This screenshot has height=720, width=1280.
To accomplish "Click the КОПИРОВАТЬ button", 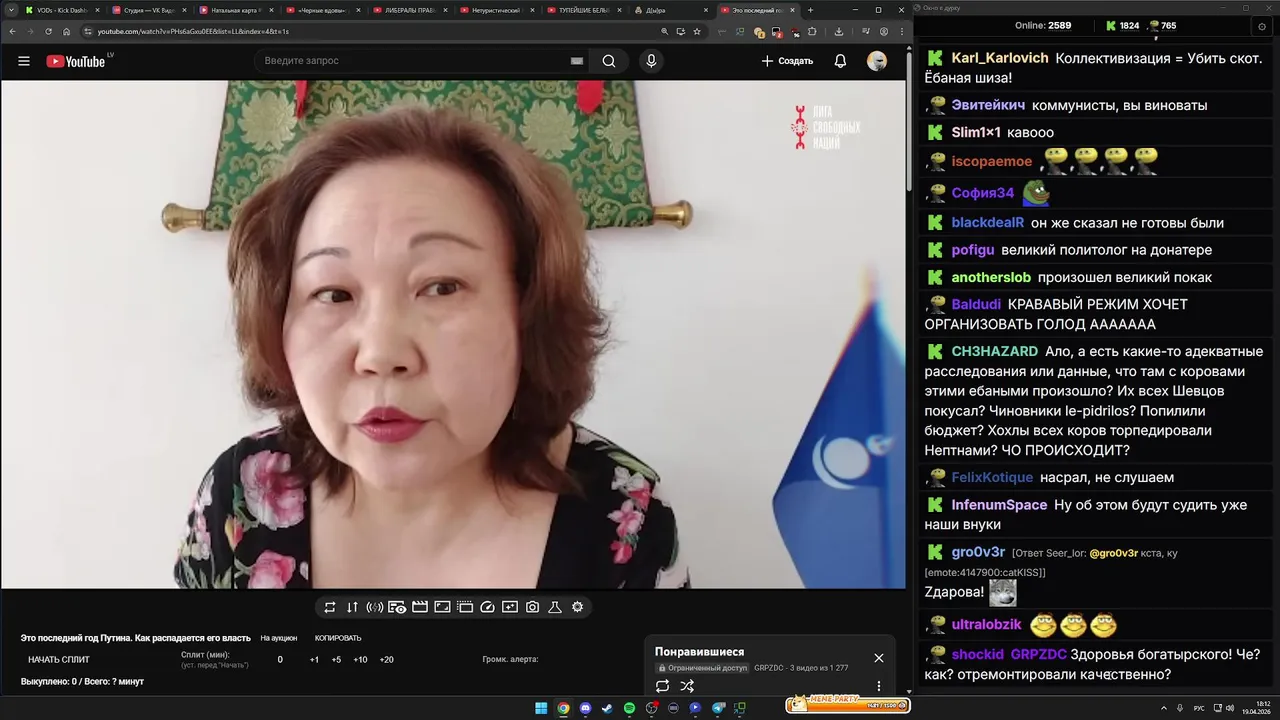I will point(338,638).
